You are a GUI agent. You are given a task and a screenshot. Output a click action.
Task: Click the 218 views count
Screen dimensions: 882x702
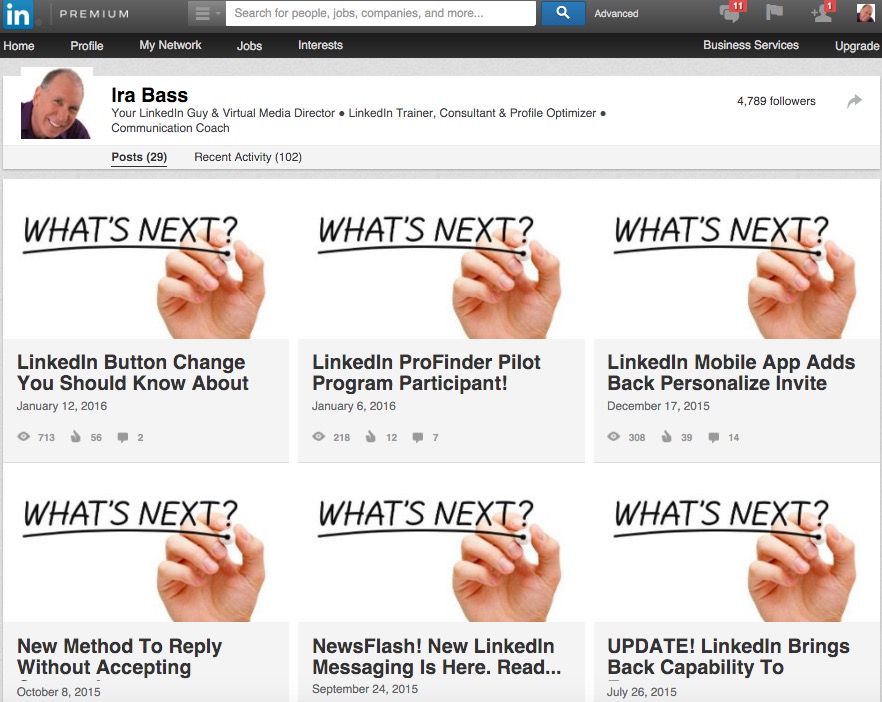(x=341, y=438)
